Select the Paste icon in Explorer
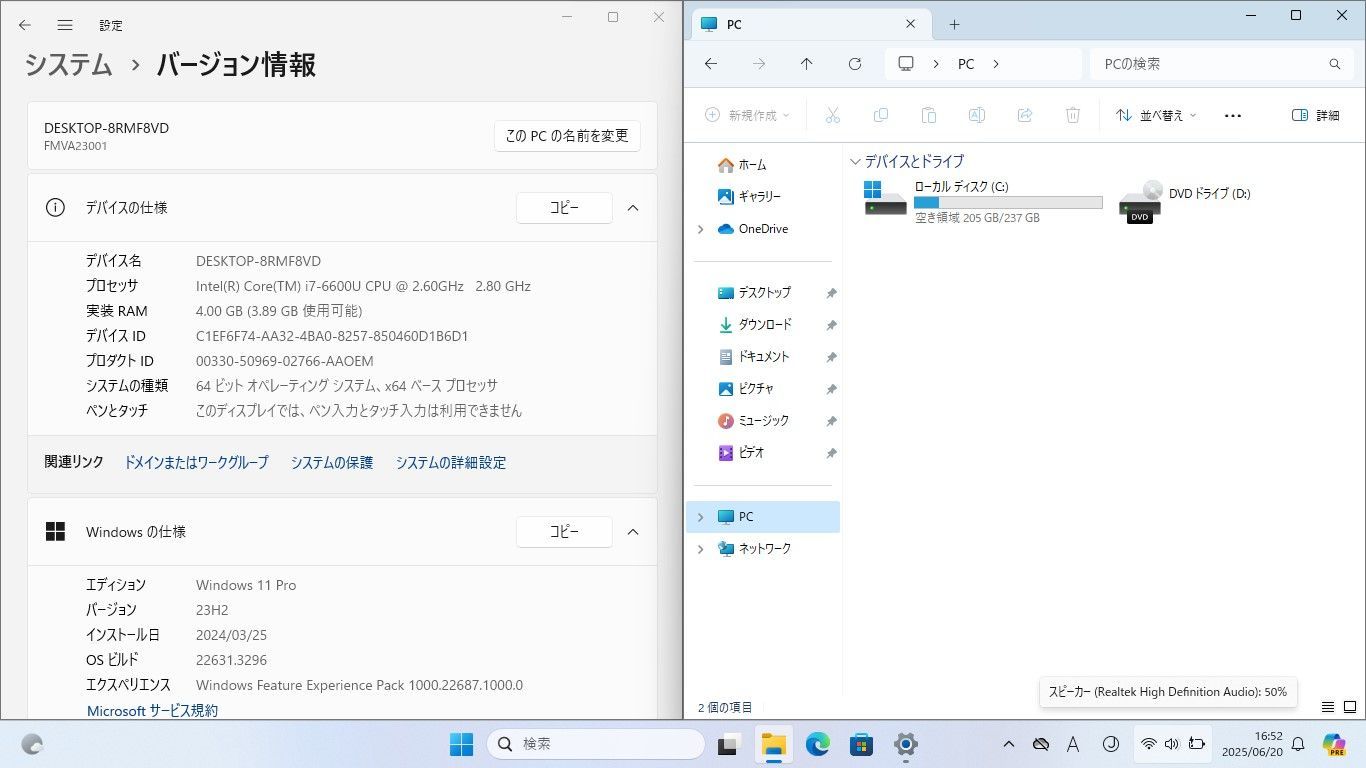The image size is (1366, 768). (929, 115)
